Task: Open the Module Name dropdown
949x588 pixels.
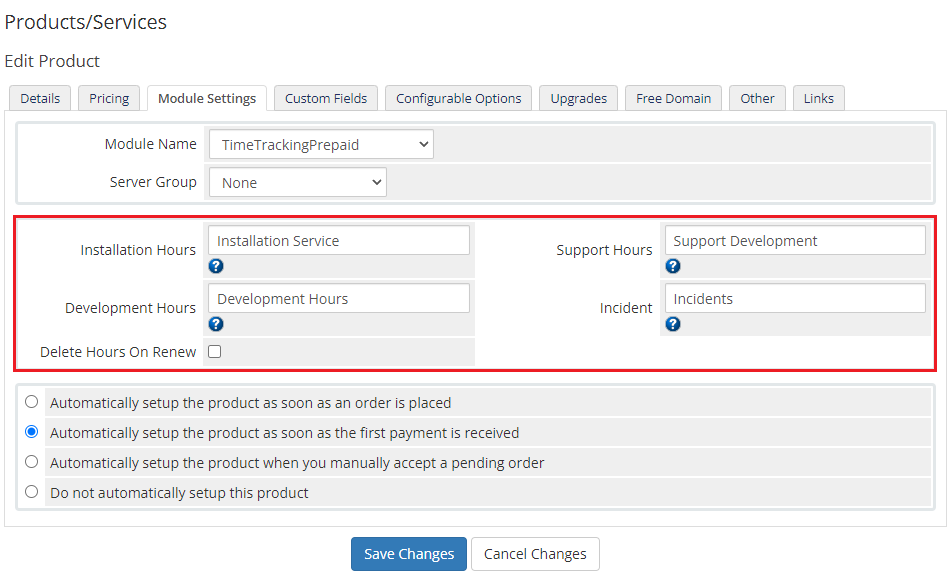Action: click(x=321, y=145)
